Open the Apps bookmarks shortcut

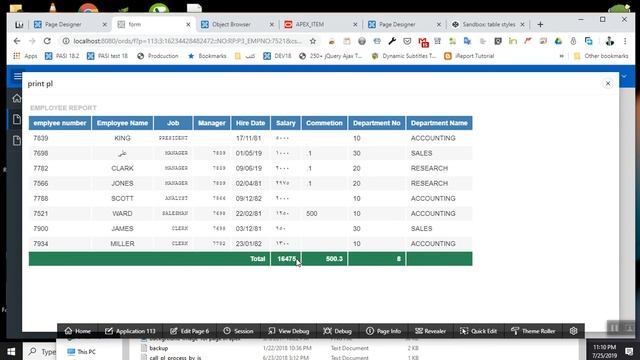pos(25,56)
